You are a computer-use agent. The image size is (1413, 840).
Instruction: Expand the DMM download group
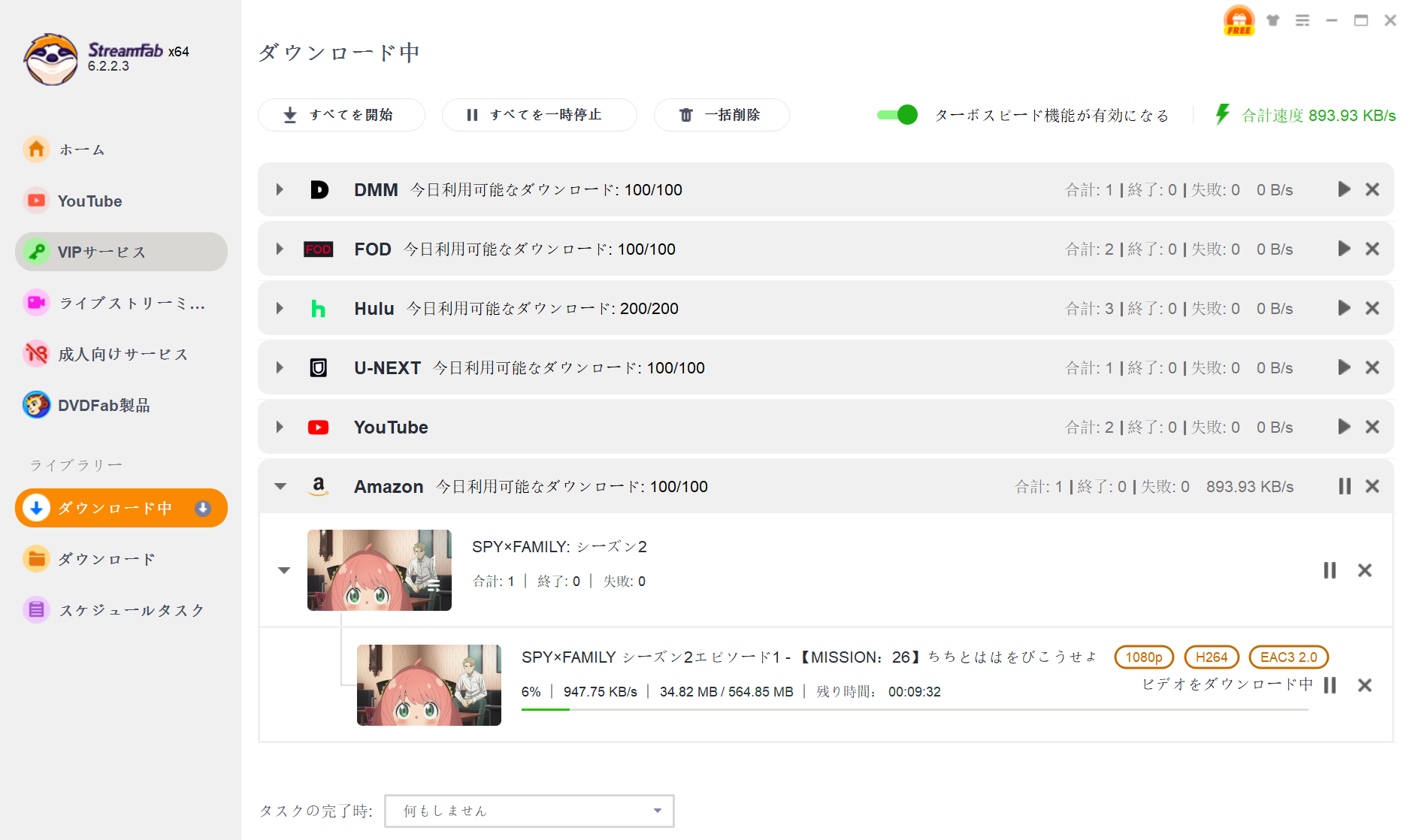click(280, 189)
